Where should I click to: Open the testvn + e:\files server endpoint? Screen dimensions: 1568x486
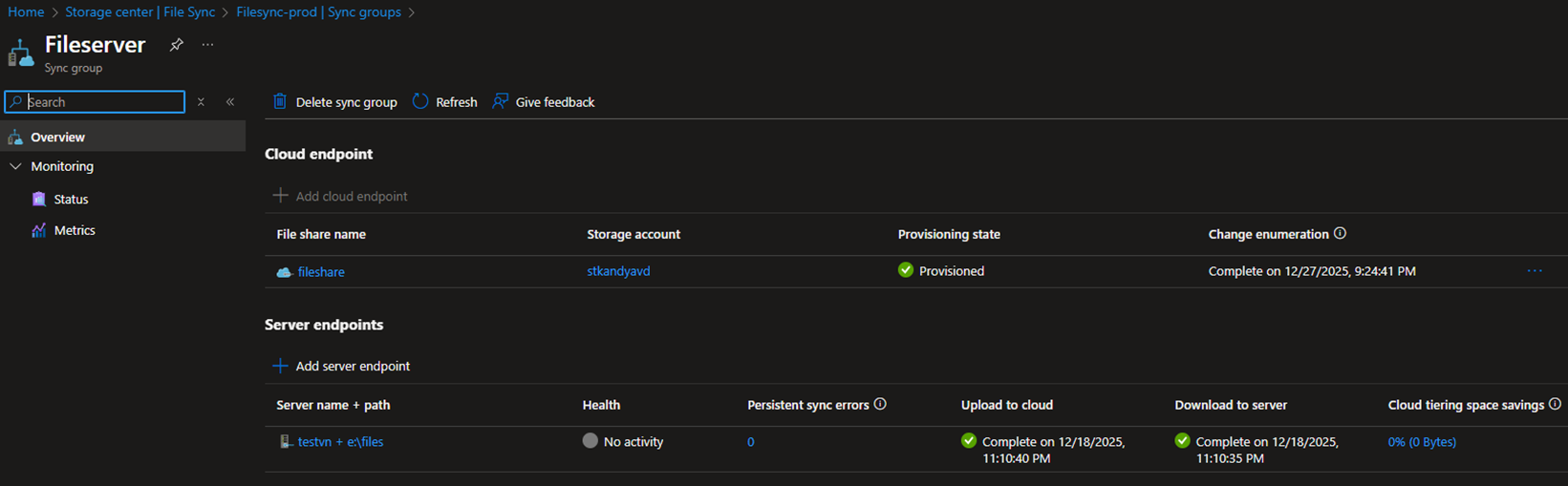click(x=340, y=442)
